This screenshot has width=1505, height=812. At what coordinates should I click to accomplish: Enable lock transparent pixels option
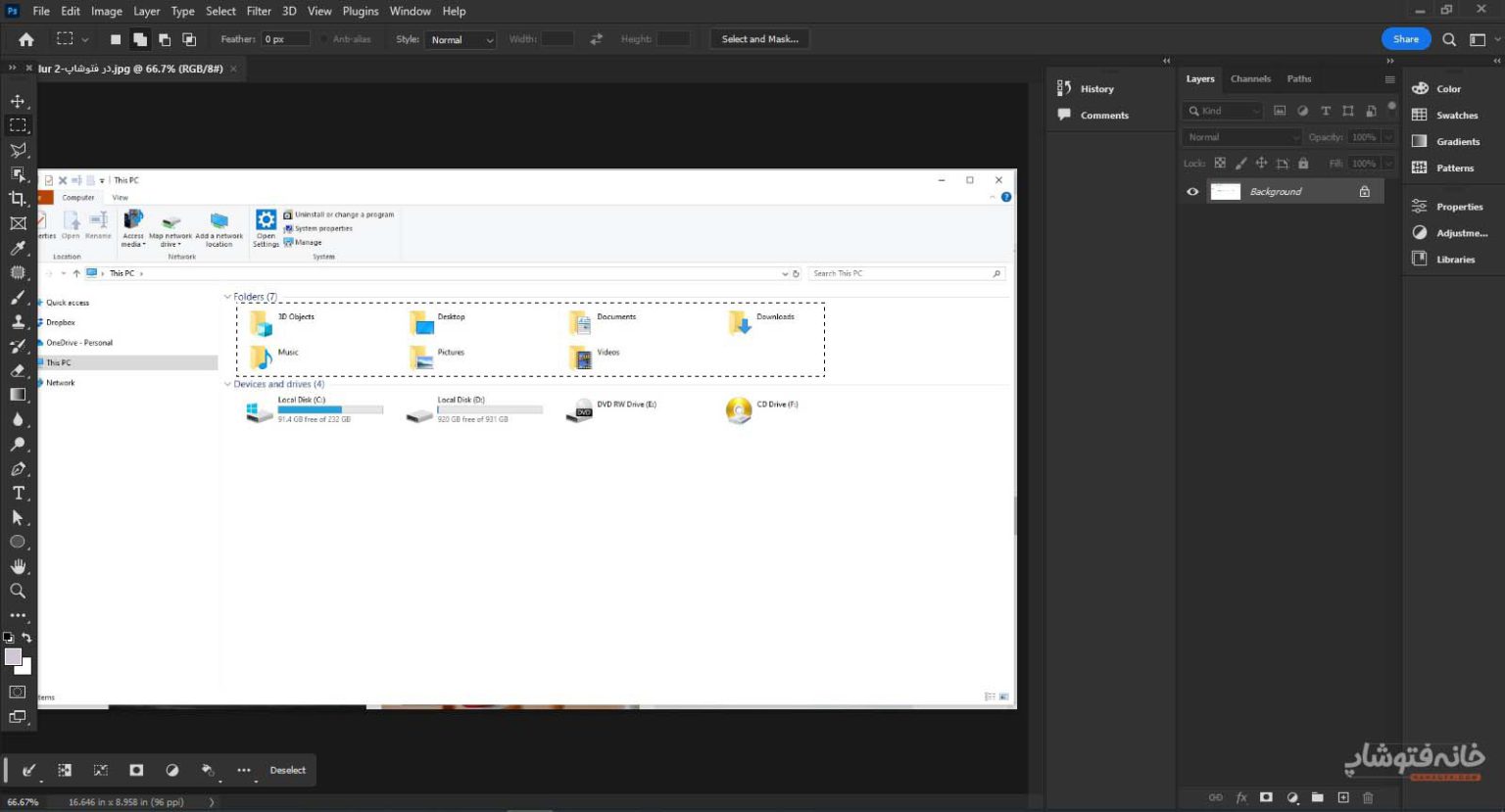[x=1220, y=164]
